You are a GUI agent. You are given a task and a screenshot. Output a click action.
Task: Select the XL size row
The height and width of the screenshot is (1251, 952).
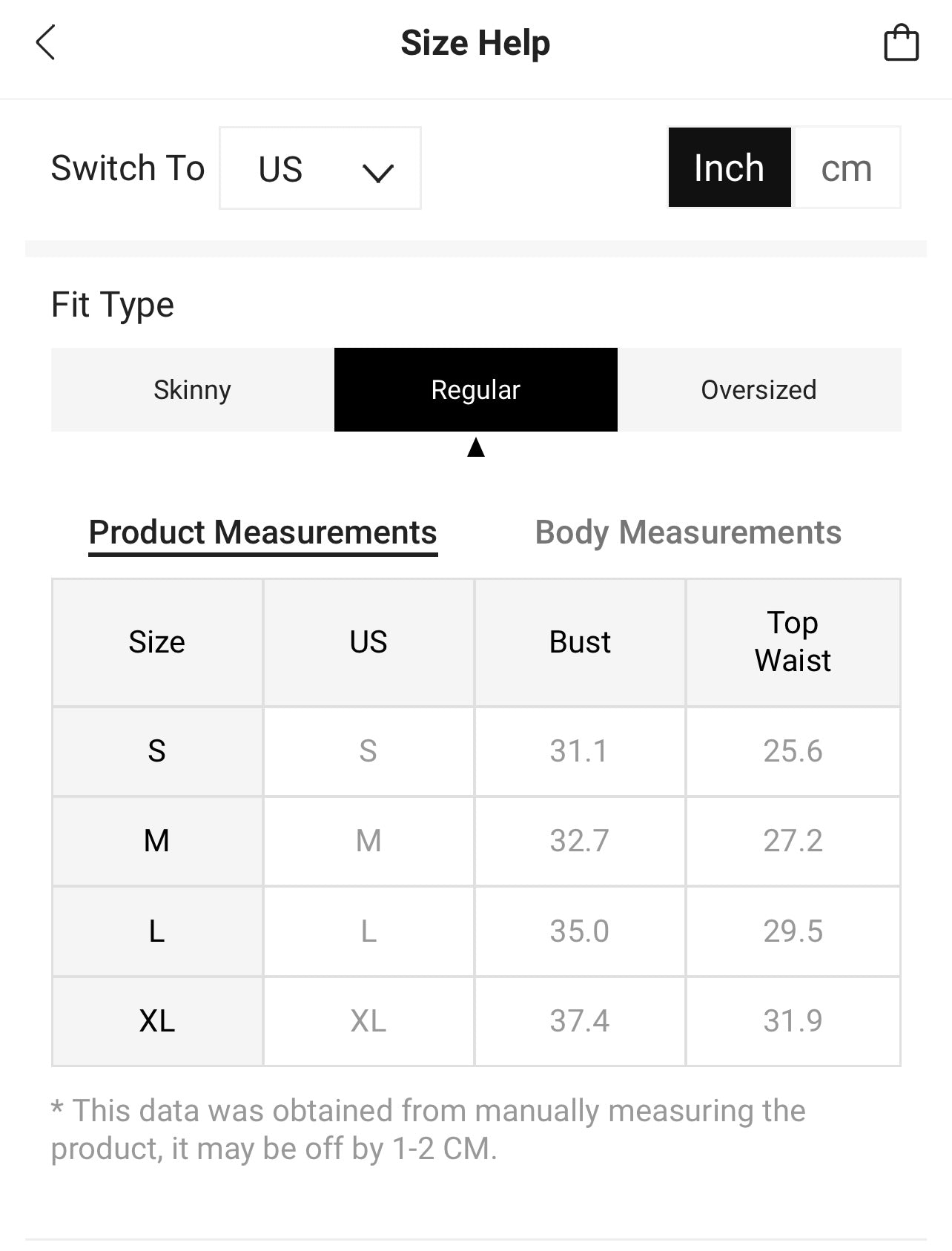coord(156,1021)
